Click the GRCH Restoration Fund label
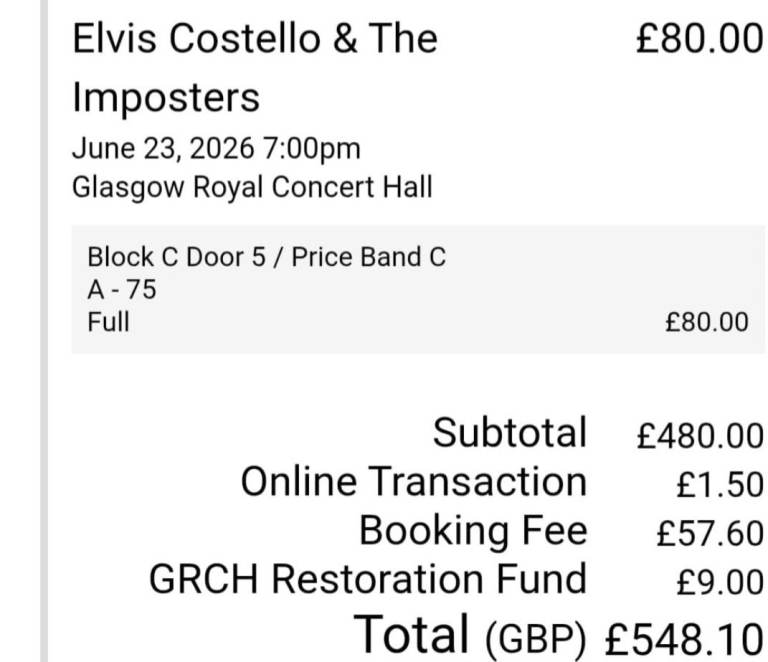768x662 pixels. tap(368, 579)
